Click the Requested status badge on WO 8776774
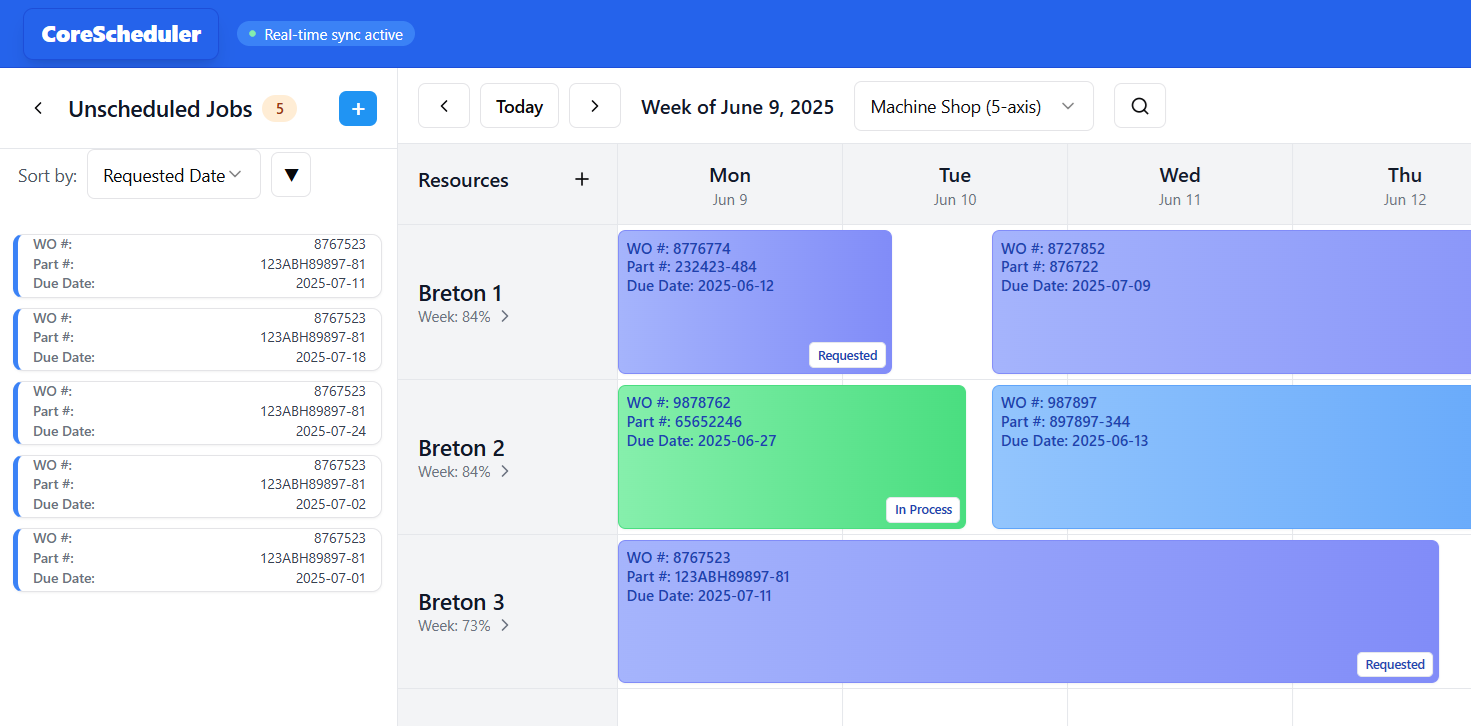The width and height of the screenshot is (1471, 726). (847, 355)
